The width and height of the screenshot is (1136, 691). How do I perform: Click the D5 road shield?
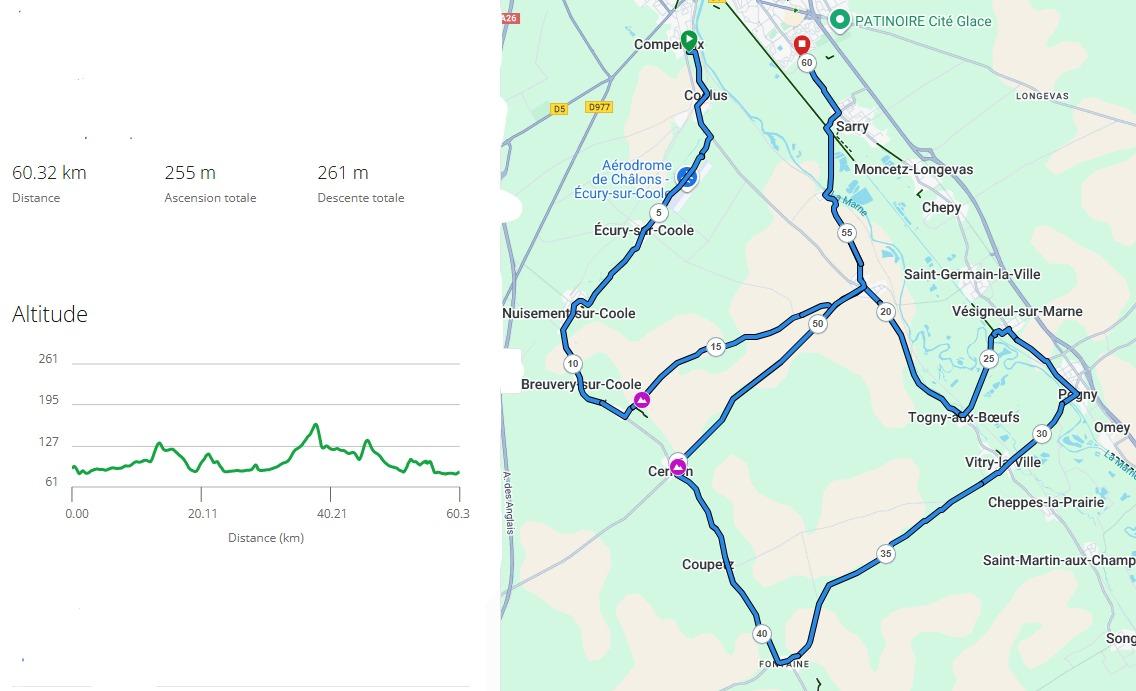559,109
